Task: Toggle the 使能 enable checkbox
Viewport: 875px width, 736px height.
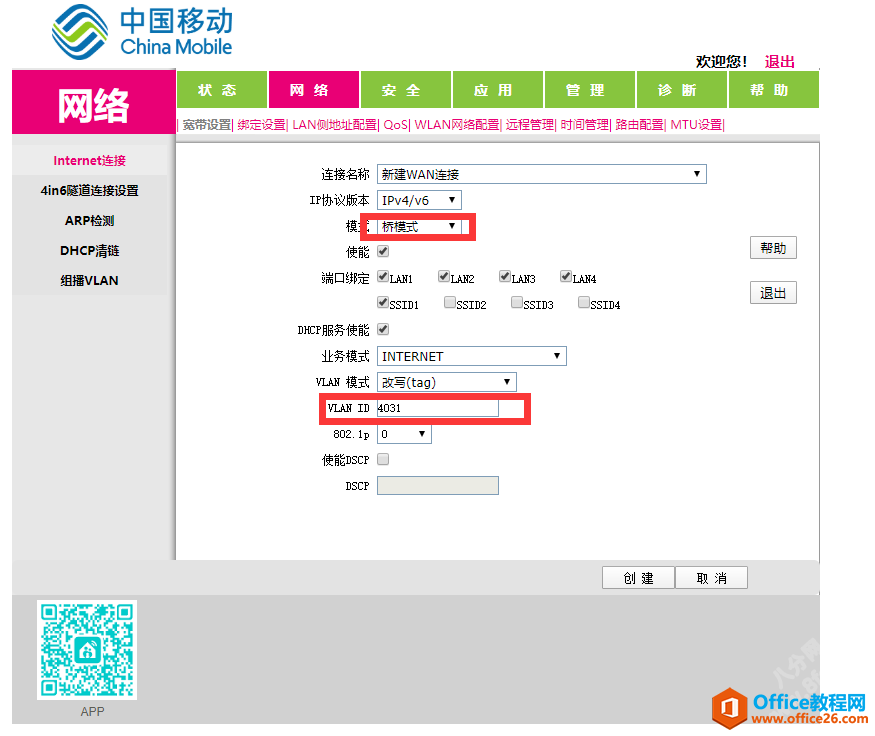Action: pyautogui.click(x=383, y=251)
